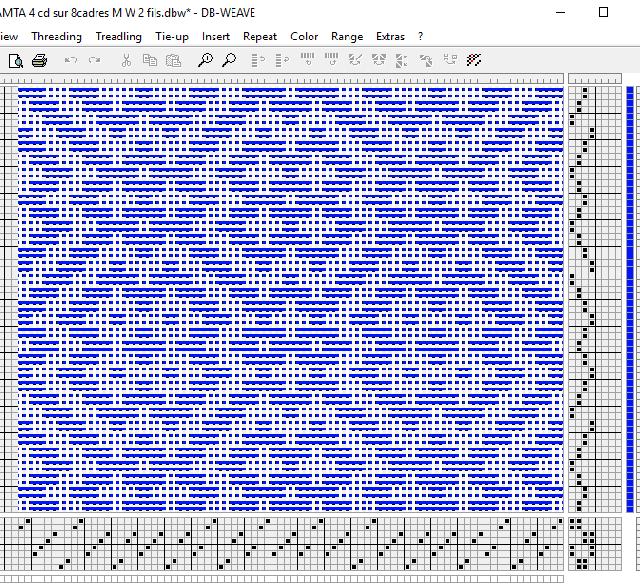Zoom in with the first magnifier icon
This screenshot has height=585, width=640.
pos(205,61)
